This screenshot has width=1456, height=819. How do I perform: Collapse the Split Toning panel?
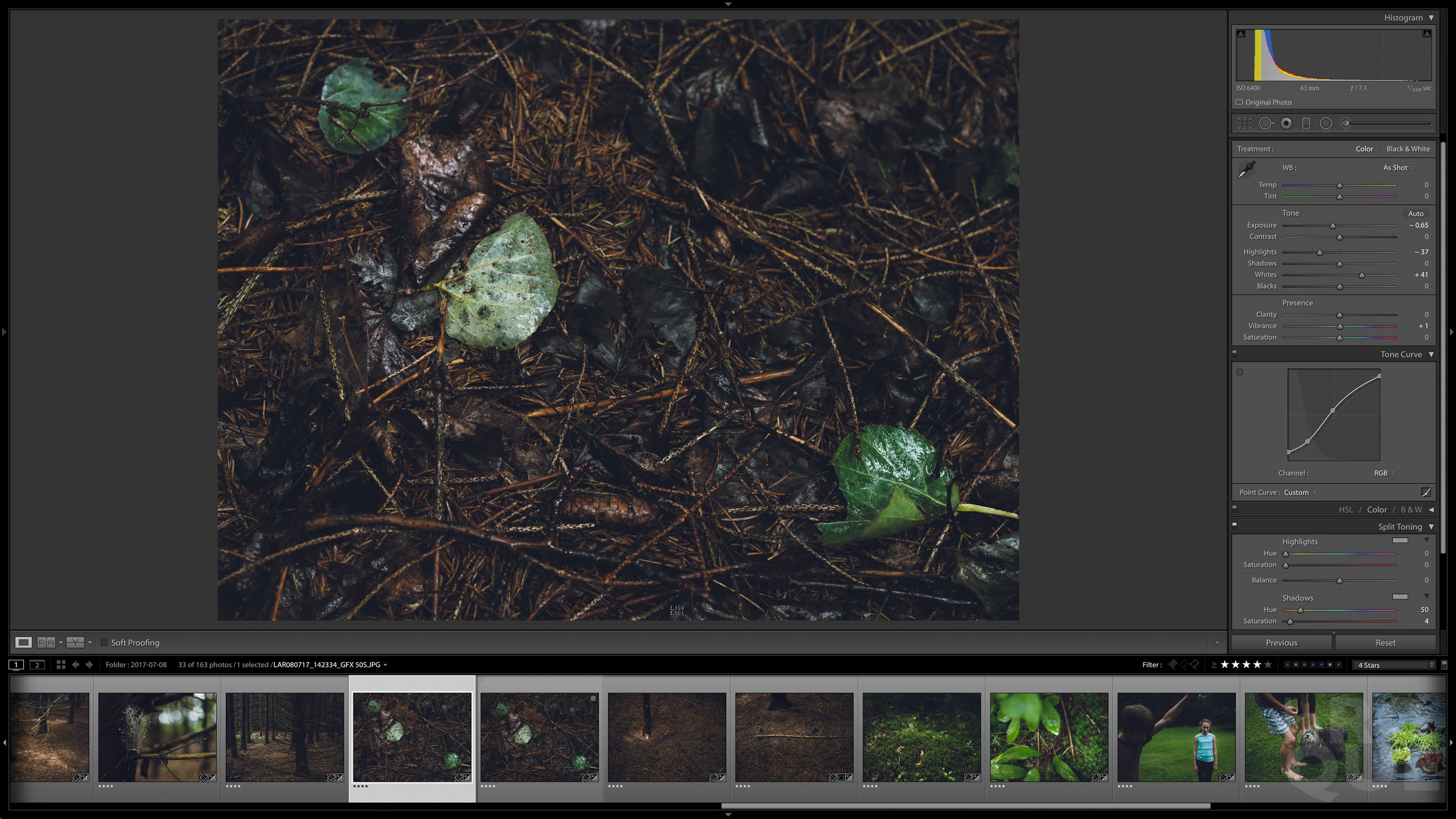click(1432, 527)
